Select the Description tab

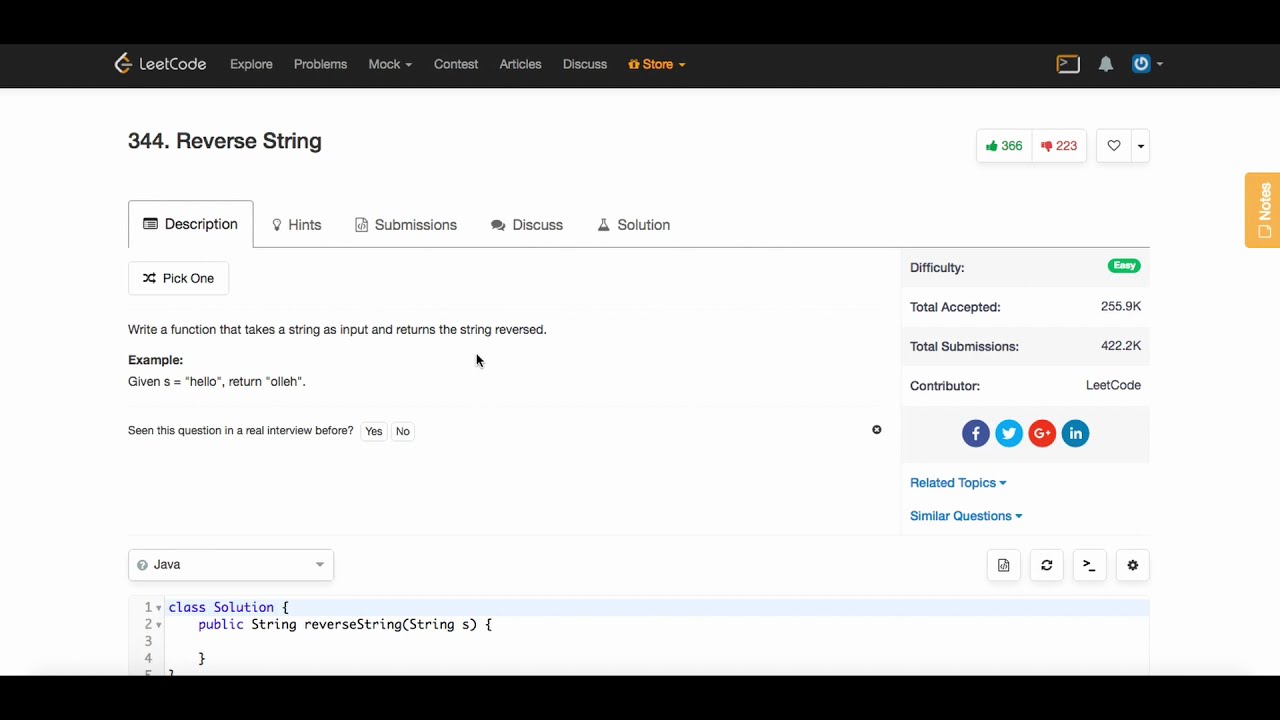tap(191, 224)
